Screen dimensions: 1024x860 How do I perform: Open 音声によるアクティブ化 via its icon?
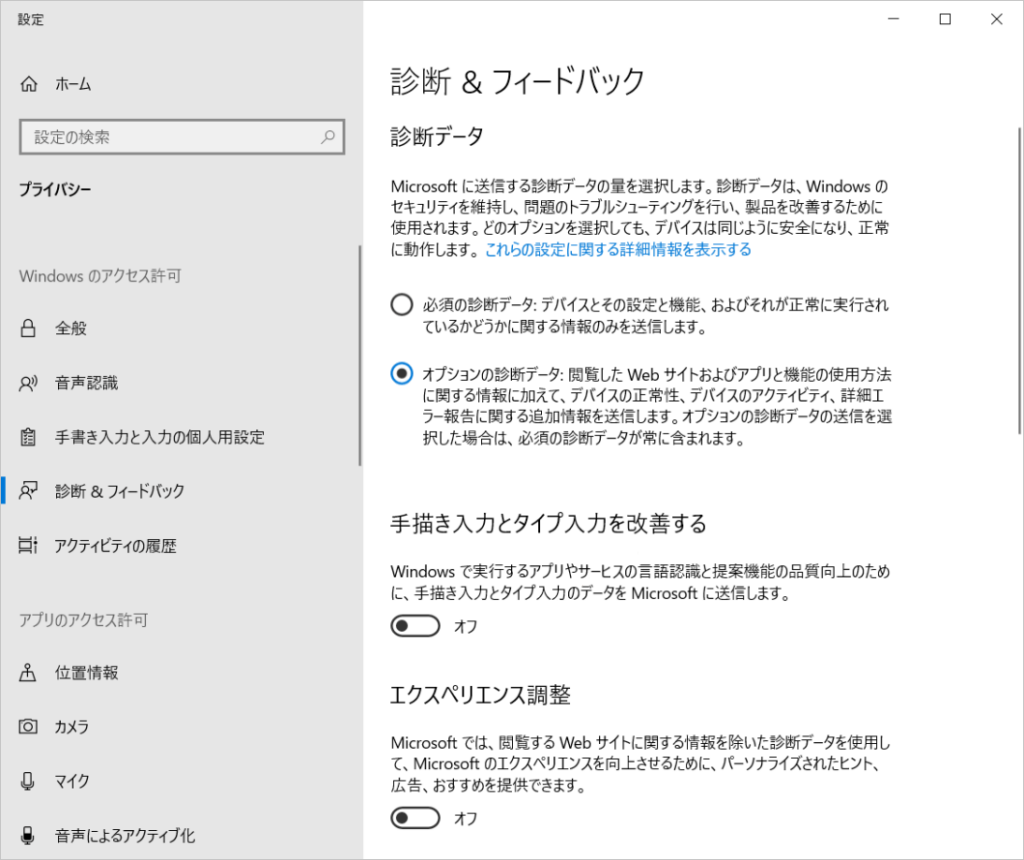[x=29, y=836]
